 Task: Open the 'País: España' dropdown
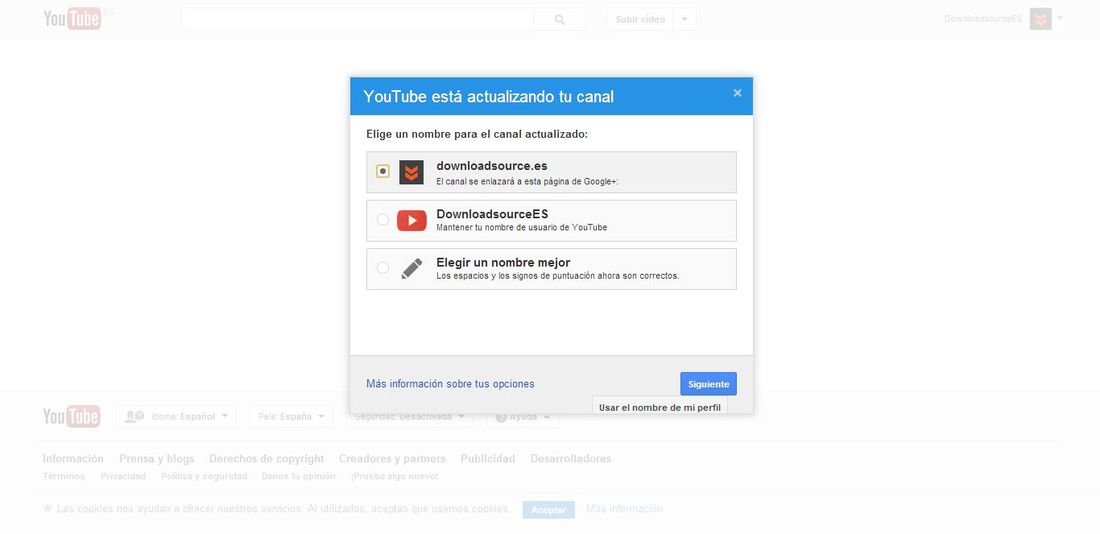pos(291,416)
